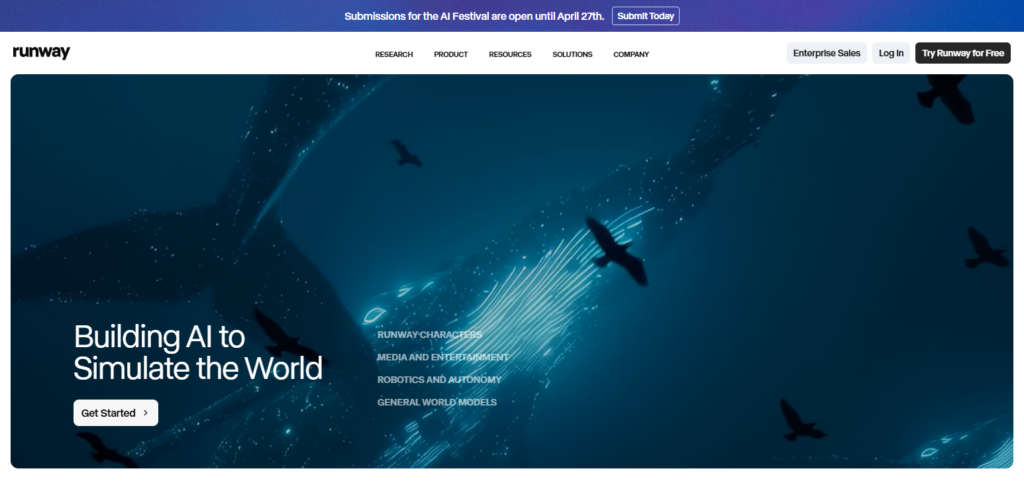
Task: Click Enterprise Sales button
Action: pyautogui.click(x=827, y=53)
